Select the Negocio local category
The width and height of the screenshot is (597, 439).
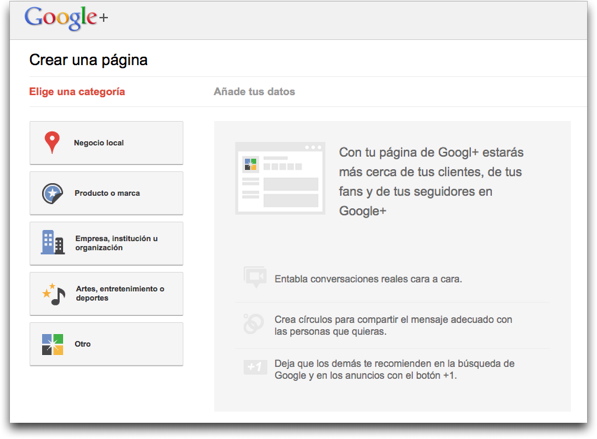pyautogui.click(x=106, y=143)
